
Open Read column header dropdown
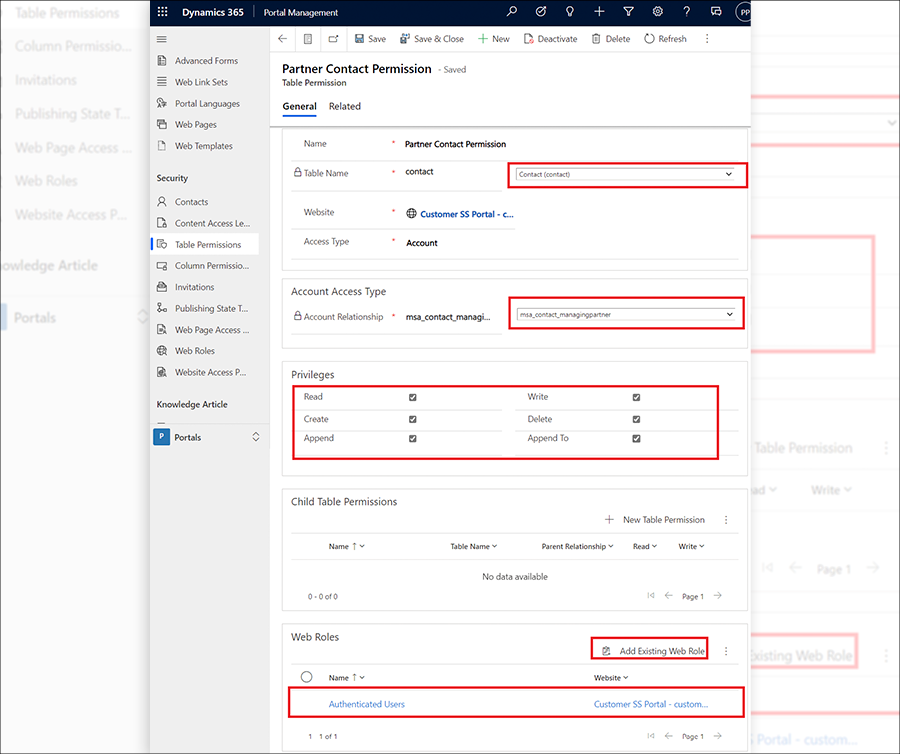(645, 546)
